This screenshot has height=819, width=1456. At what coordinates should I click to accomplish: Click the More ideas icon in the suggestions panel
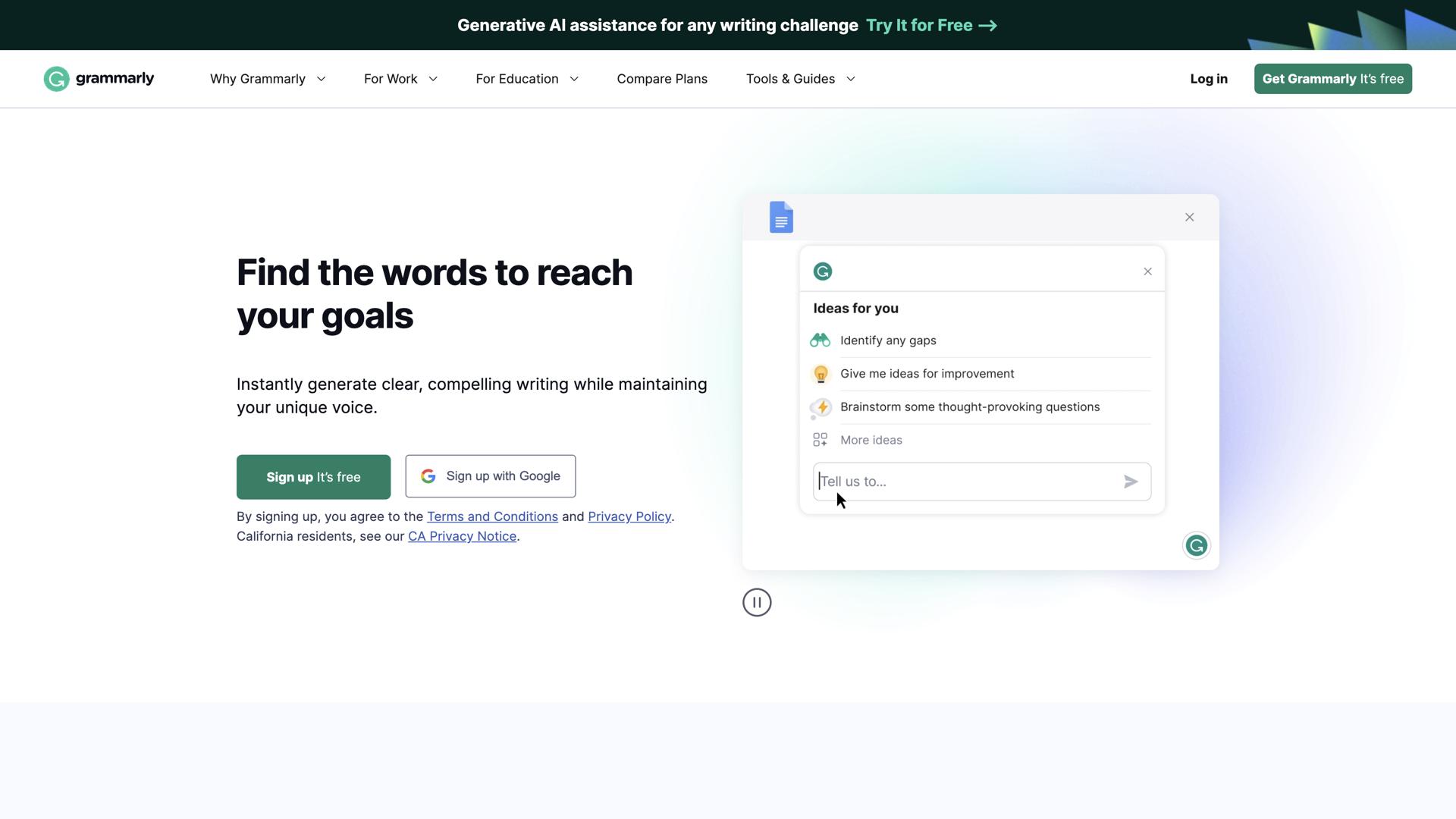821,440
